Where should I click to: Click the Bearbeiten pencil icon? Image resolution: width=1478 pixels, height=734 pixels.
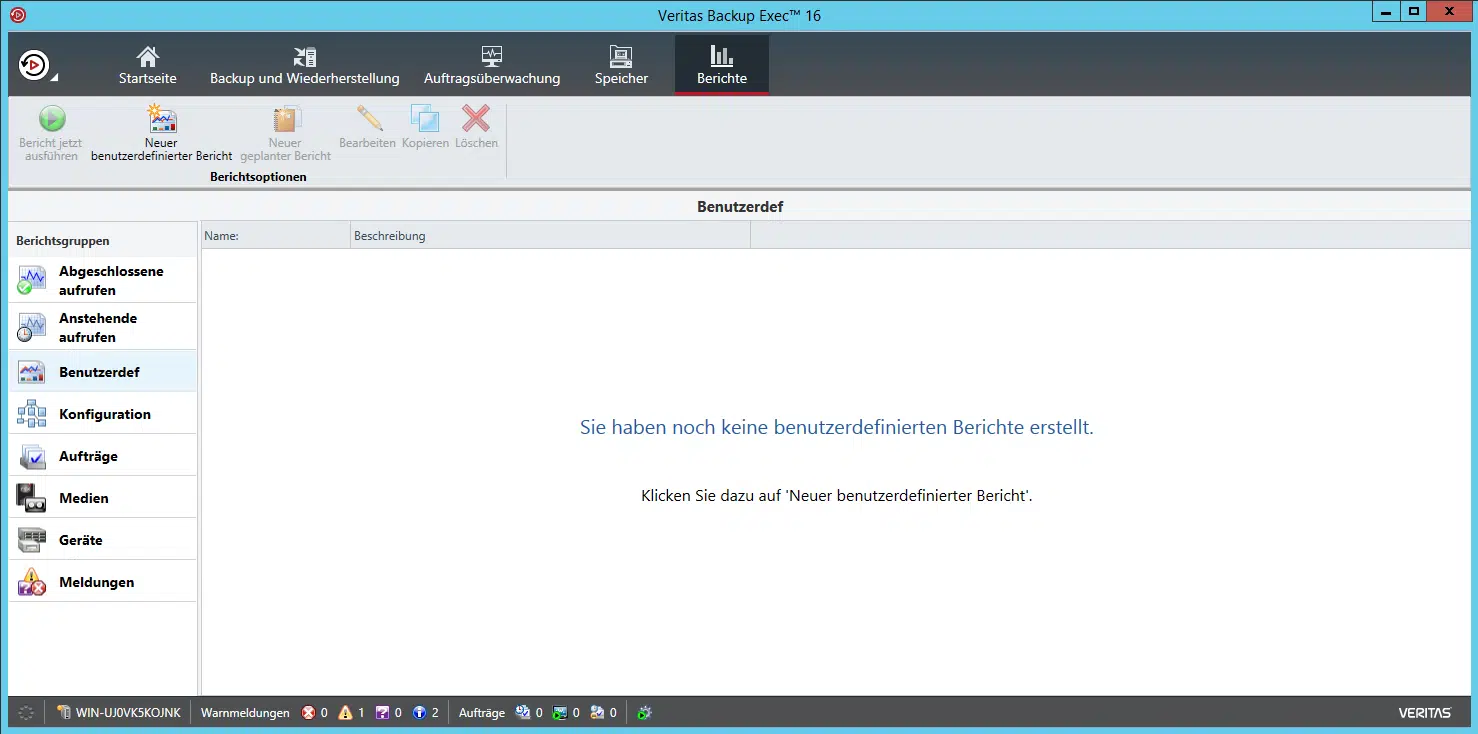[x=370, y=119]
